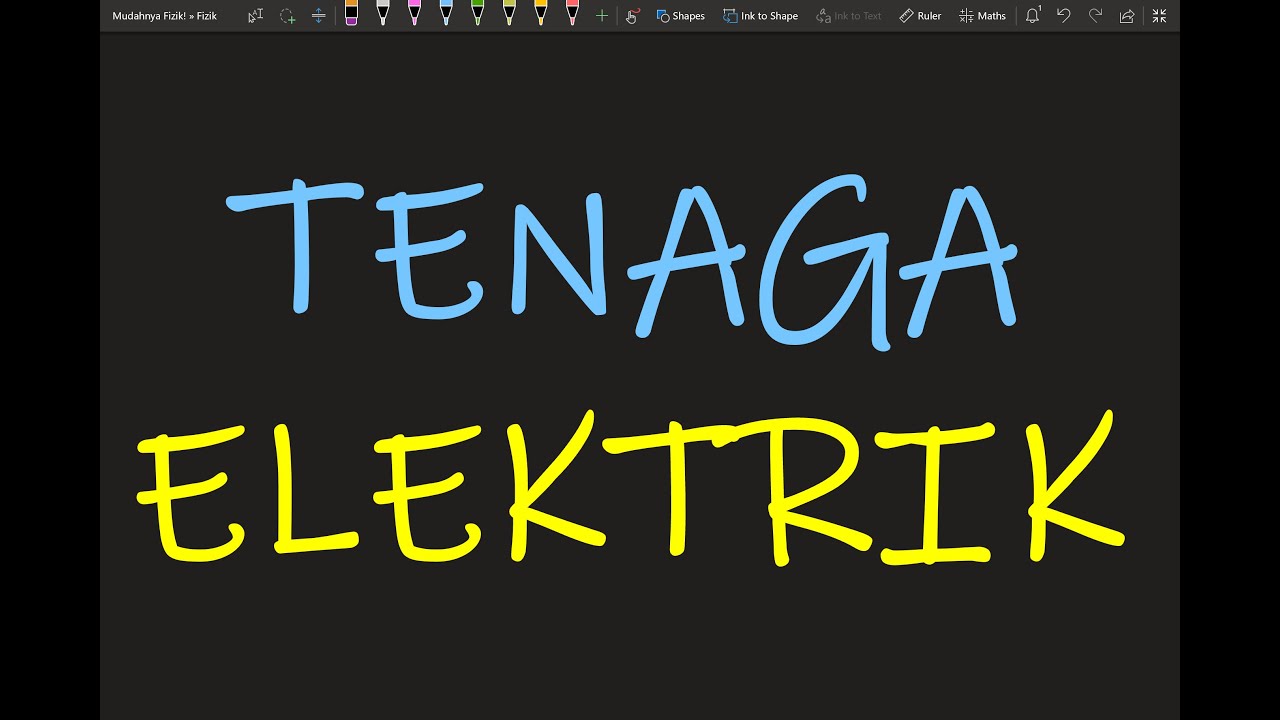1280x720 pixels.
Task: Add a new pen with plus icon
Action: point(601,15)
